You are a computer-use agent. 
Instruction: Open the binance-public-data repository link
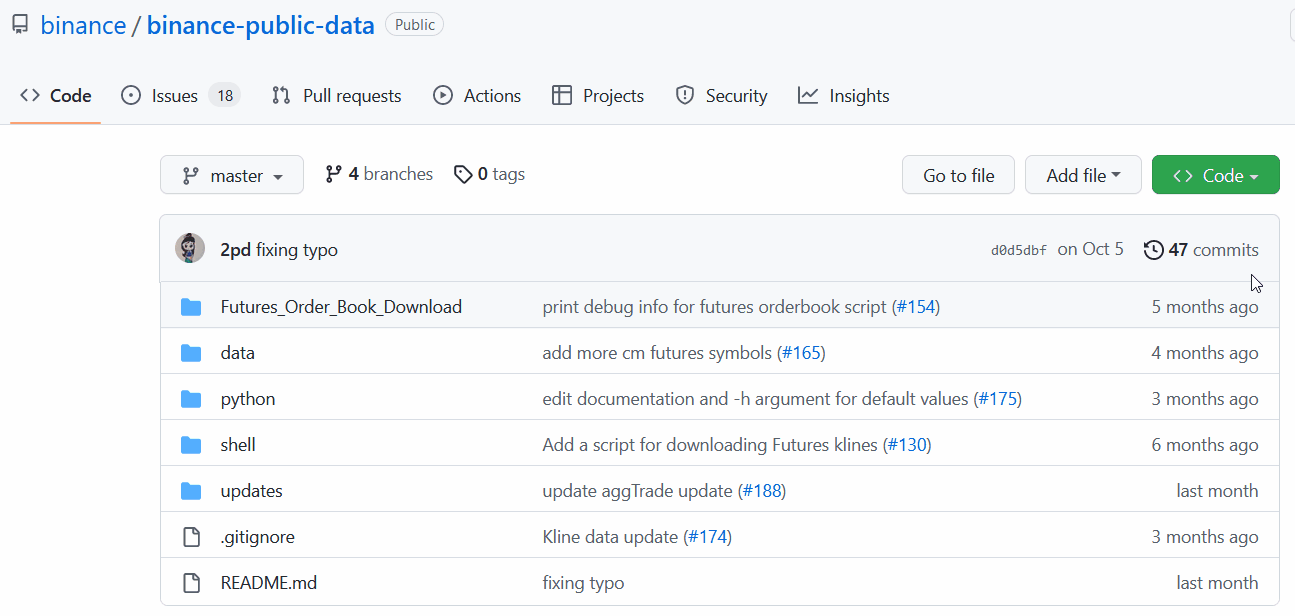tap(260, 25)
